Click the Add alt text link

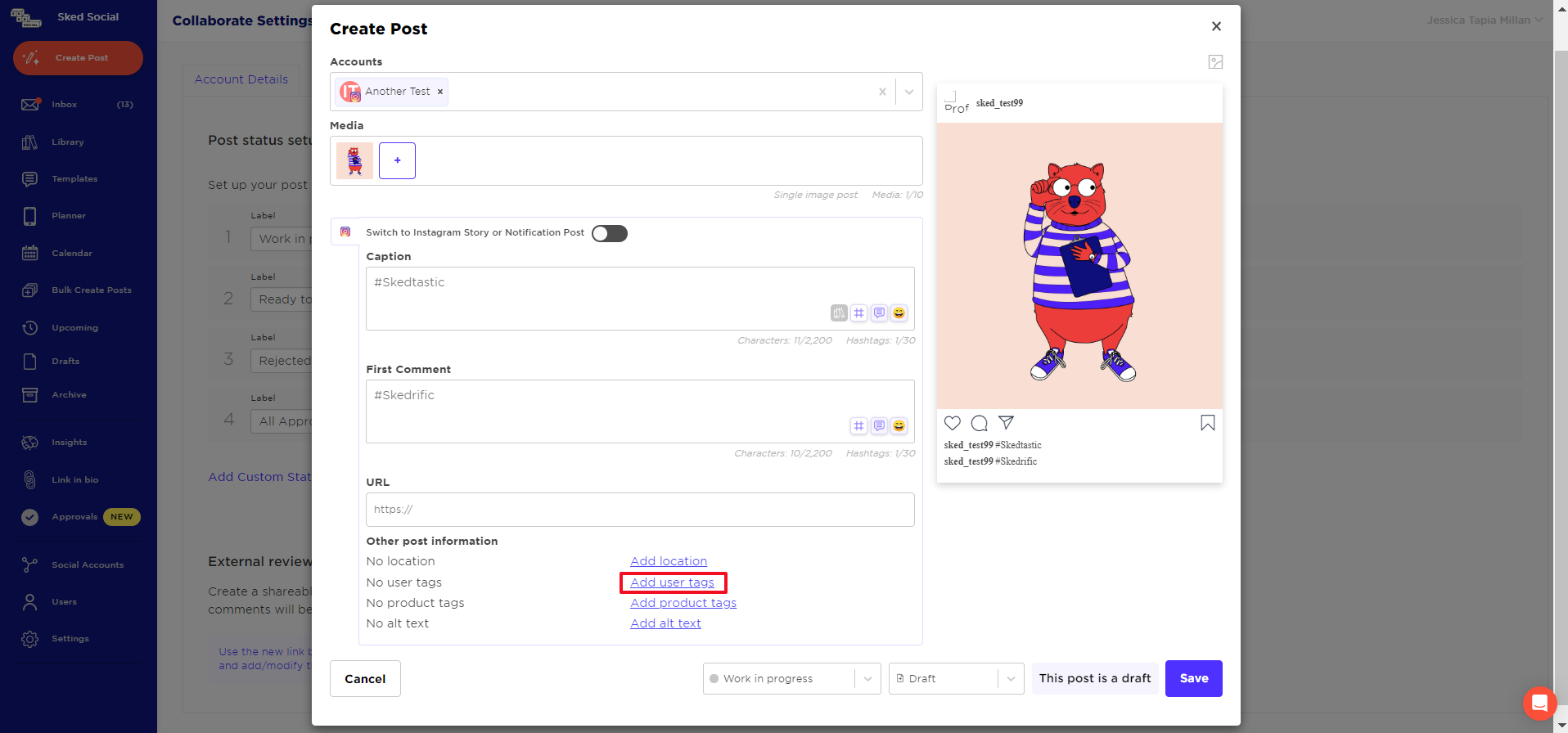tap(665, 623)
